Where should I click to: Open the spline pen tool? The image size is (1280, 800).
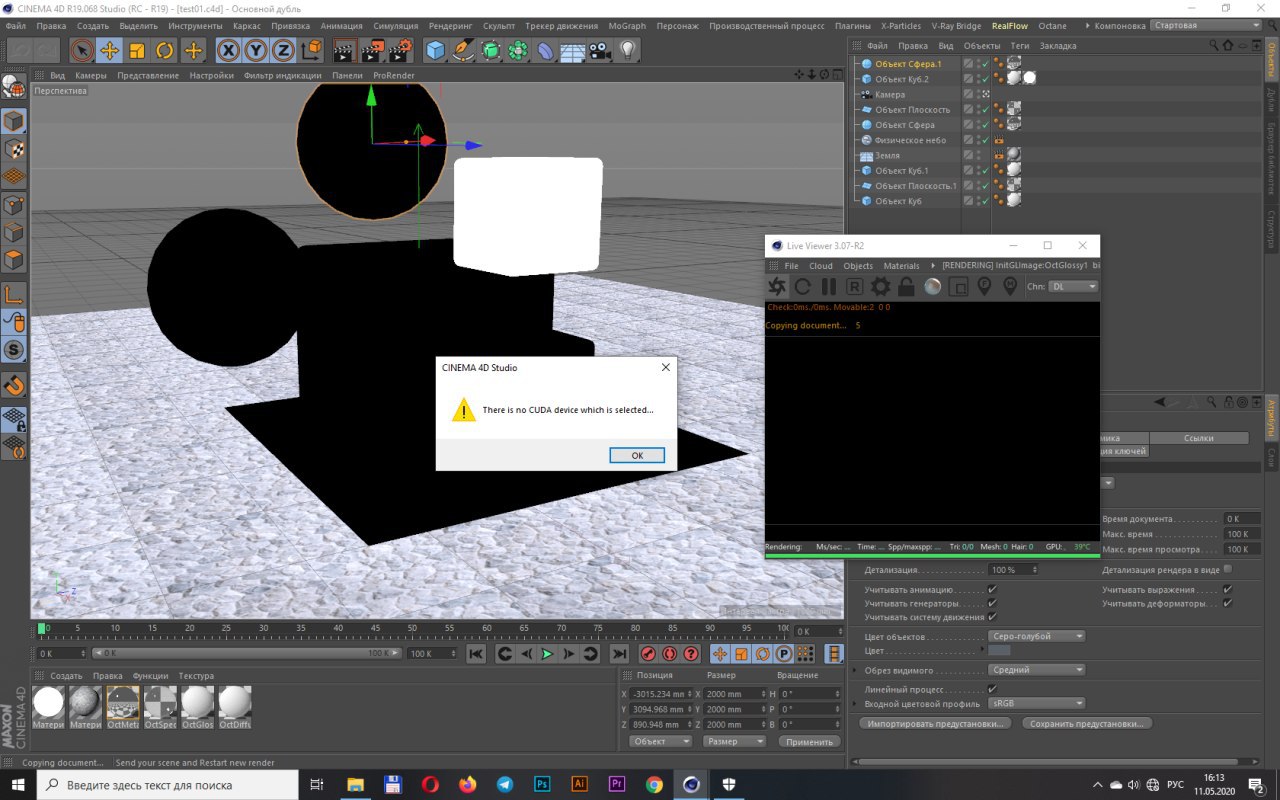[x=463, y=50]
